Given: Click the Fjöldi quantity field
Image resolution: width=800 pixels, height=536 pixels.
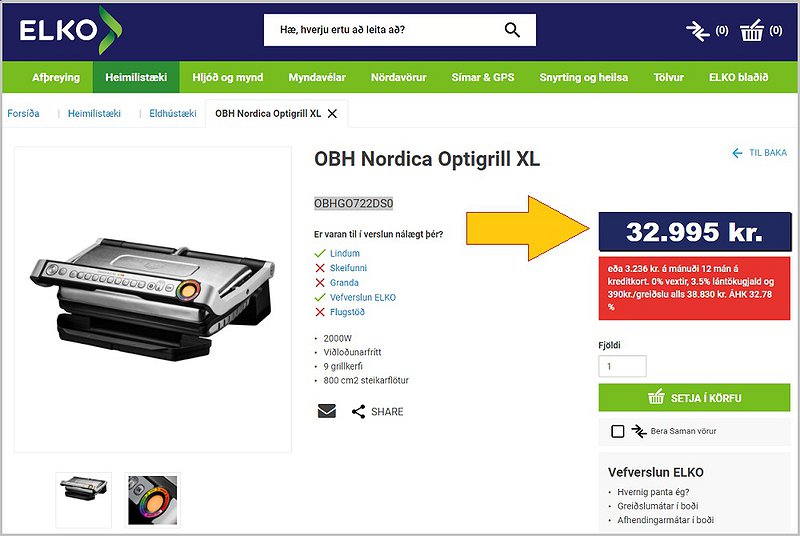Looking at the screenshot, I should (x=622, y=366).
